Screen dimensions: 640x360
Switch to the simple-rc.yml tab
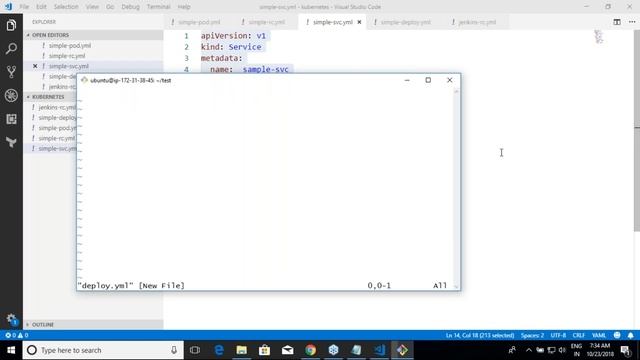pyautogui.click(x=267, y=22)
